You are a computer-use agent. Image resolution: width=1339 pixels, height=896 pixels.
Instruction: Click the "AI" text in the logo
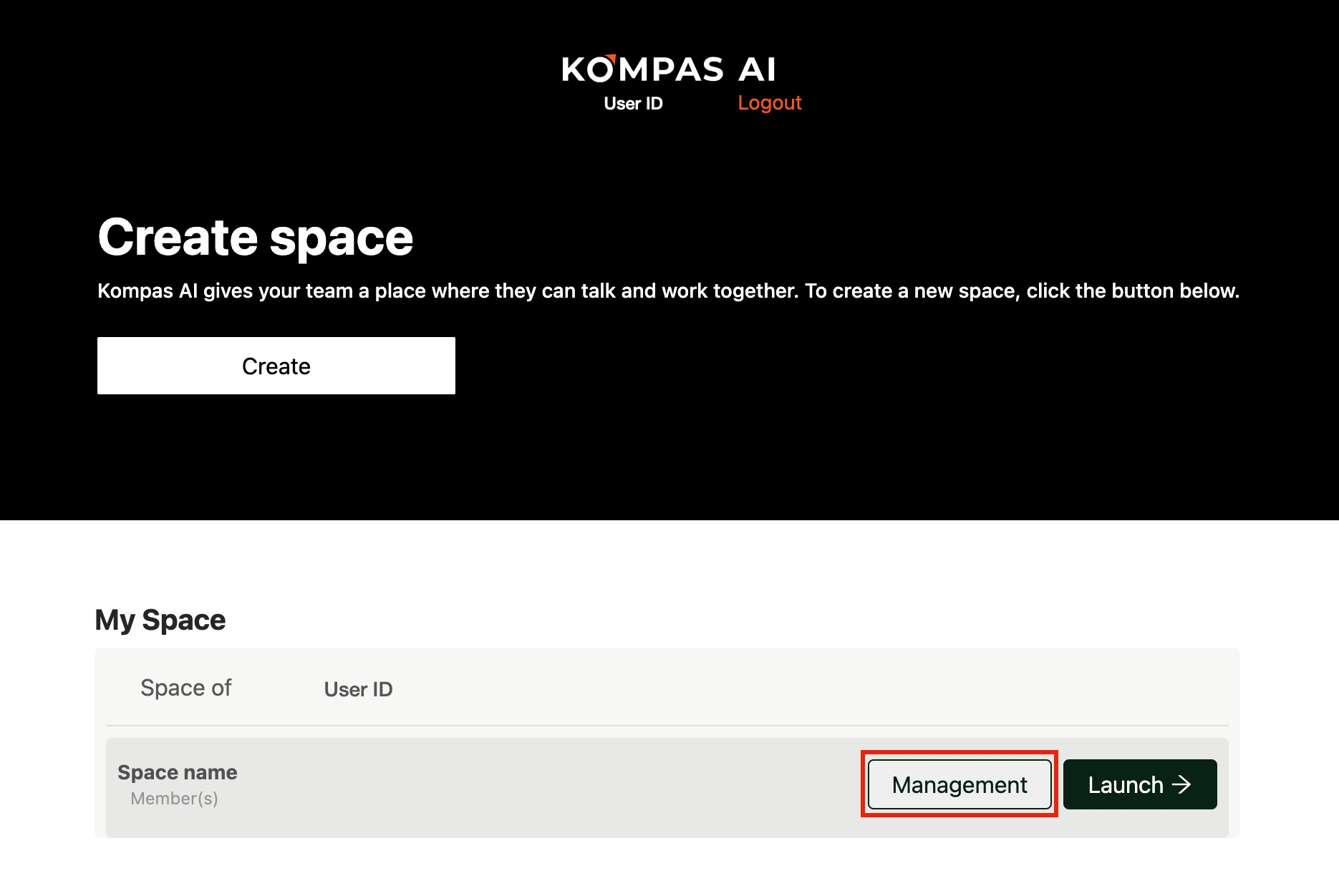point(757,69)
